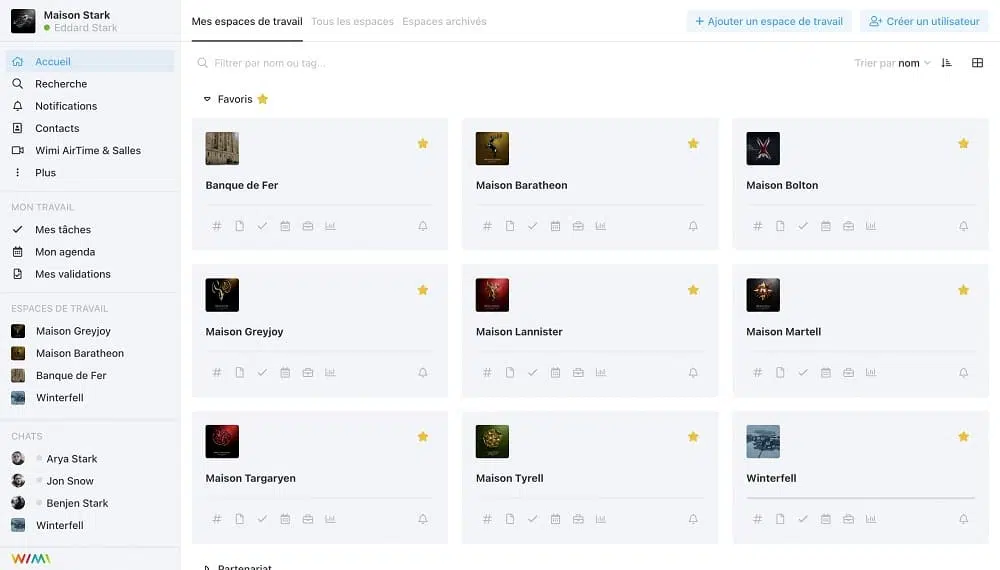Image resolution: width=1000 pixels, height=570 pixels.
Task: Open chart icon on Maison Lannister card
Action: (x=601, y=372)
